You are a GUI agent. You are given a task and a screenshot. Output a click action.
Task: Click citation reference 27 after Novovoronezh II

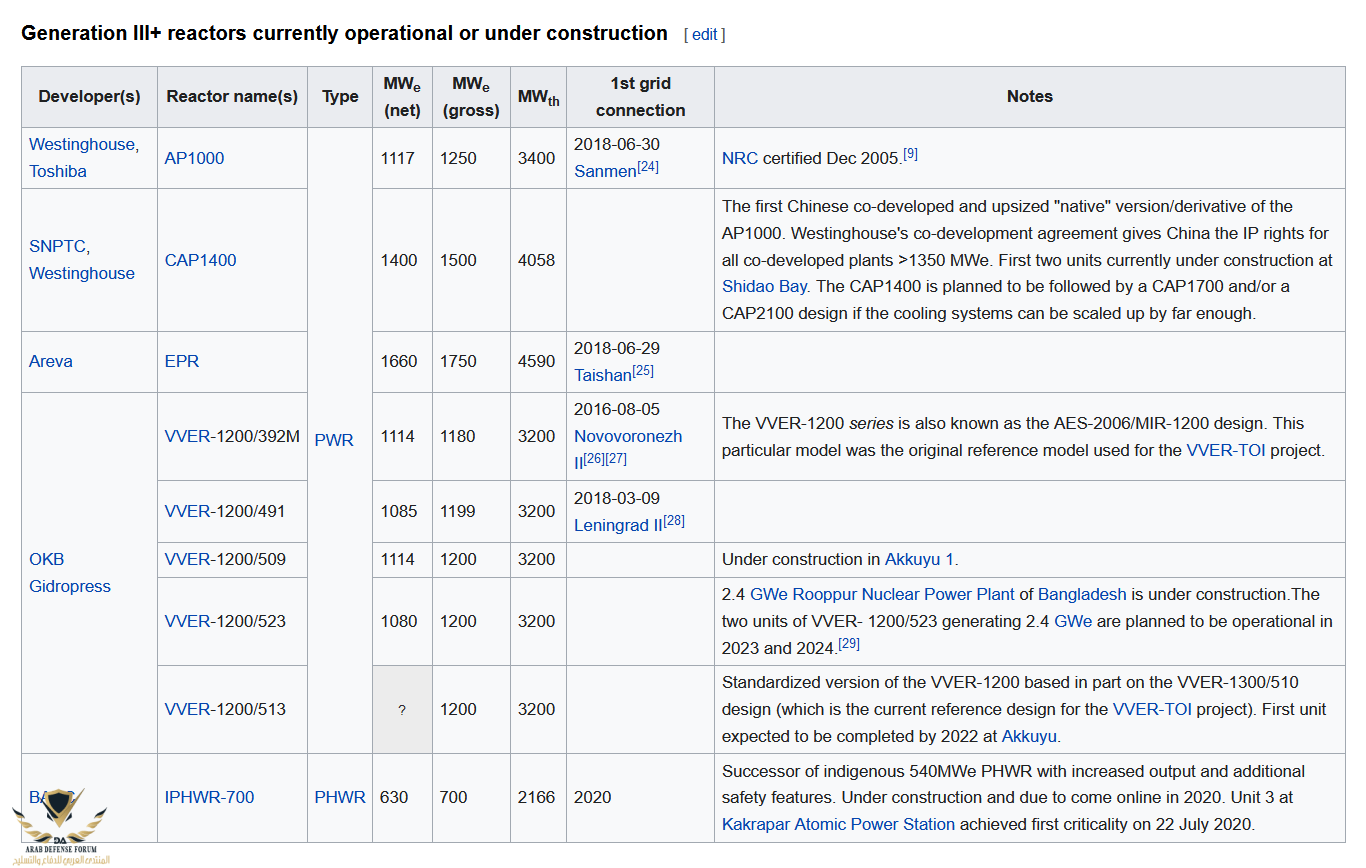pos(616,459)
